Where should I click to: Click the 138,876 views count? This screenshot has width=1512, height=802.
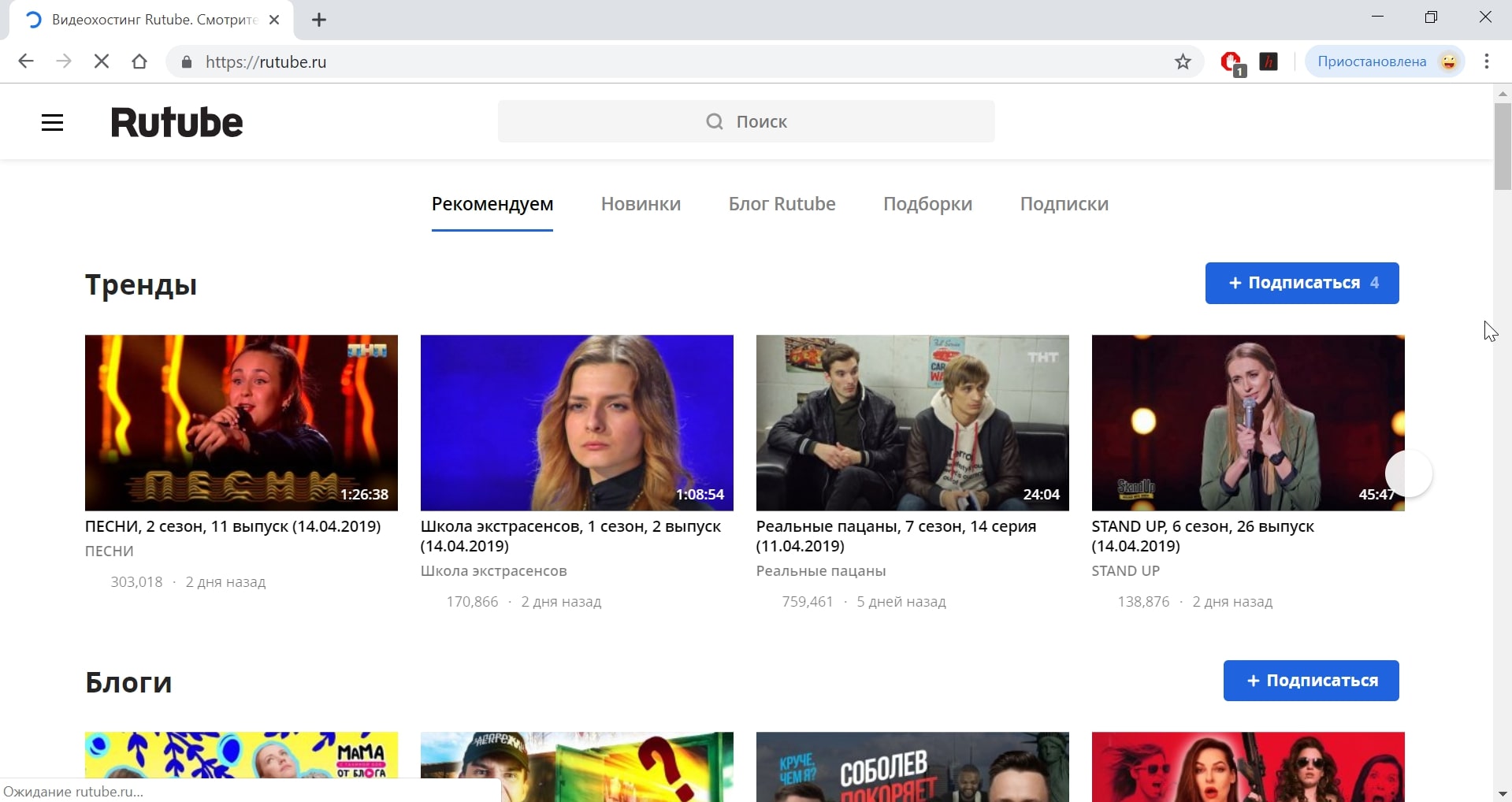click(x=1143, y=602)
